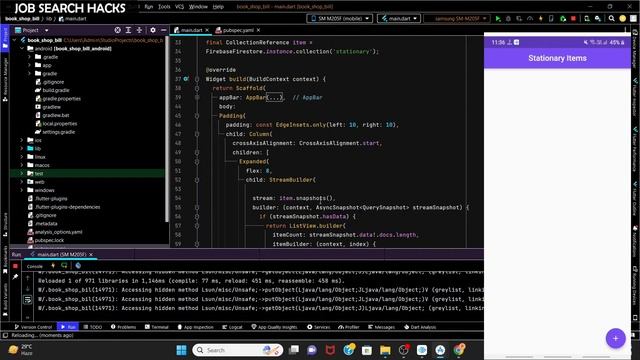
Task: Stop process with red square in Run panel
Action: coord(15,266)
